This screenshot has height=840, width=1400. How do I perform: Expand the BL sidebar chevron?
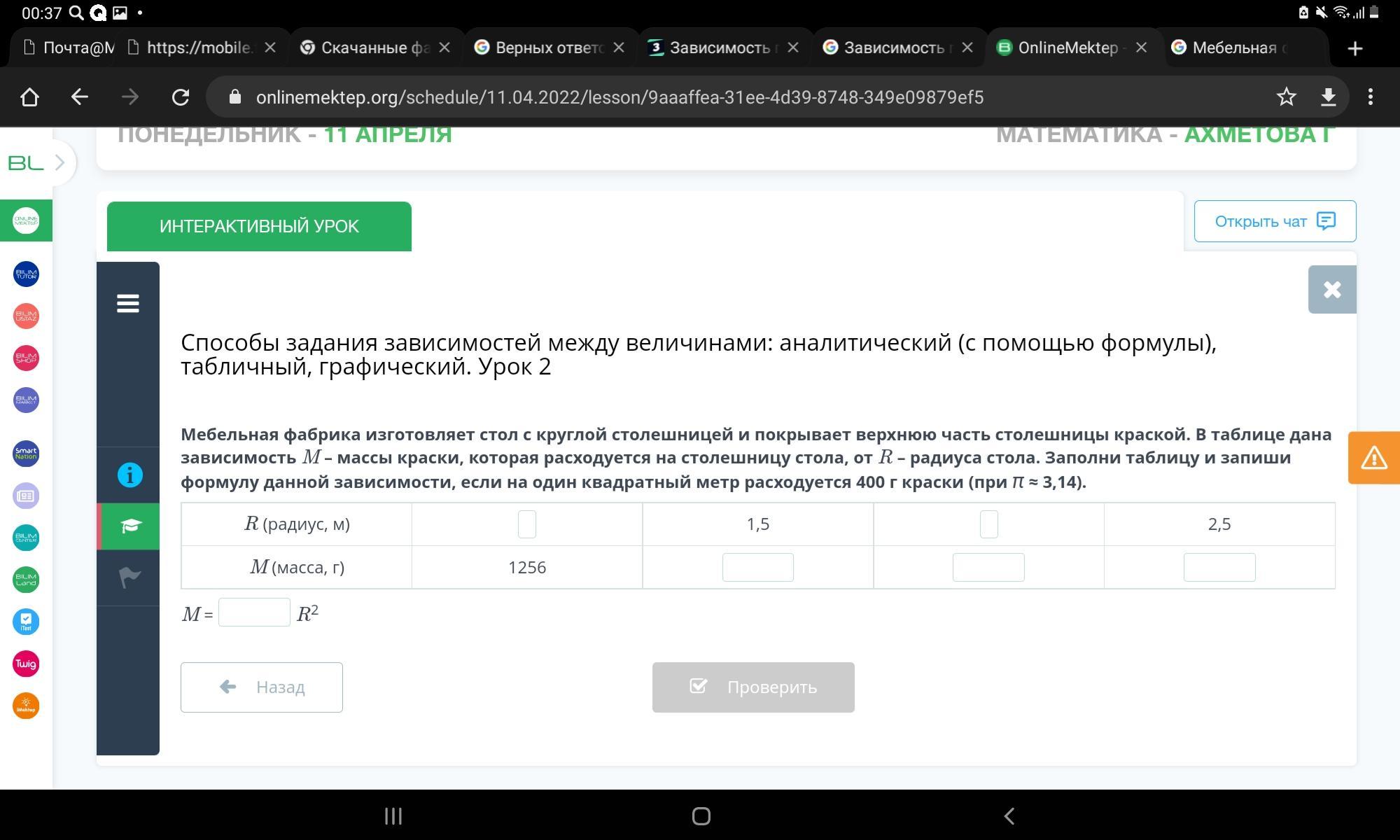click(59, 162)
